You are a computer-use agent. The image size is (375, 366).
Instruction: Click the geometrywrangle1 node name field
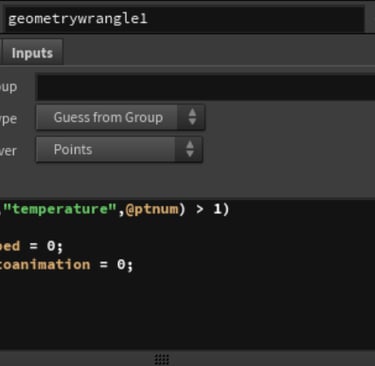pyautogui.click(x=185, y=19)
